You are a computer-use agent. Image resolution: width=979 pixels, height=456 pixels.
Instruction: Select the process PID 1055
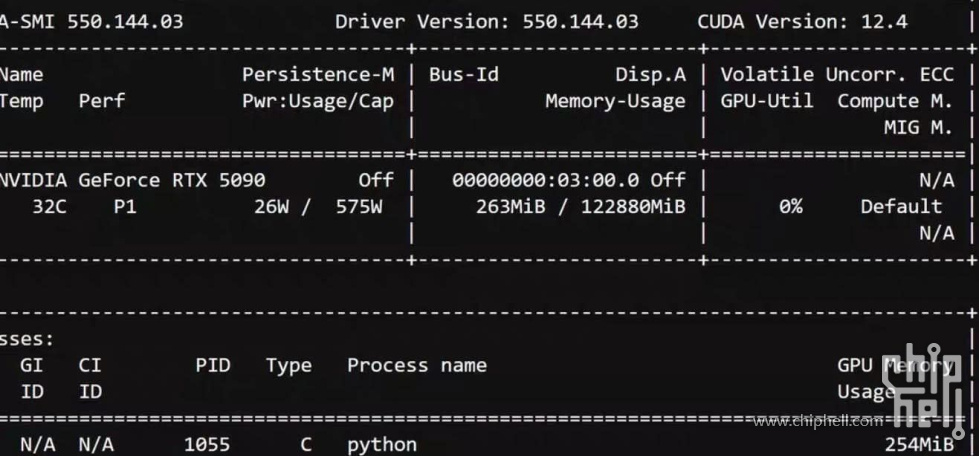(207, 445)
